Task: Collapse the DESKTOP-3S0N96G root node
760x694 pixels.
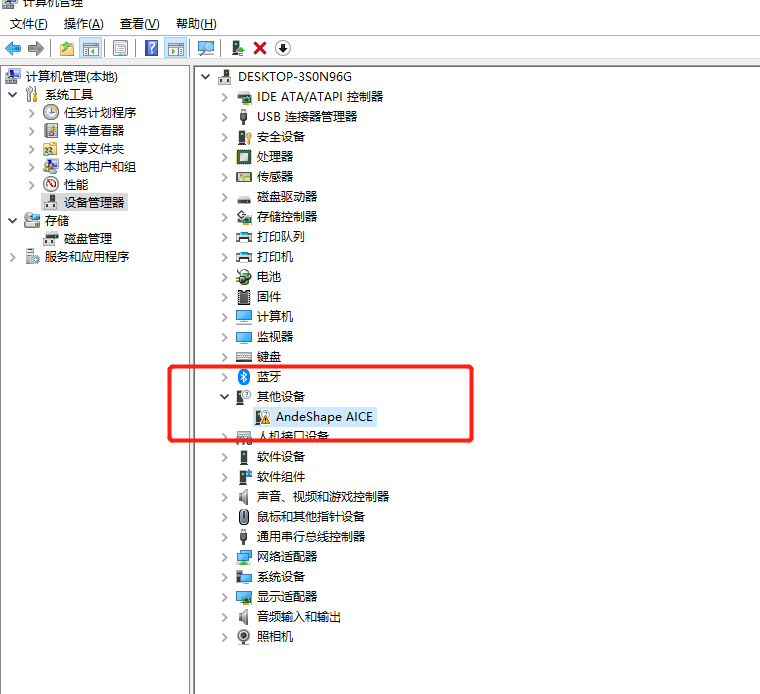Action: pyautogui.click(x=206, y=77)
